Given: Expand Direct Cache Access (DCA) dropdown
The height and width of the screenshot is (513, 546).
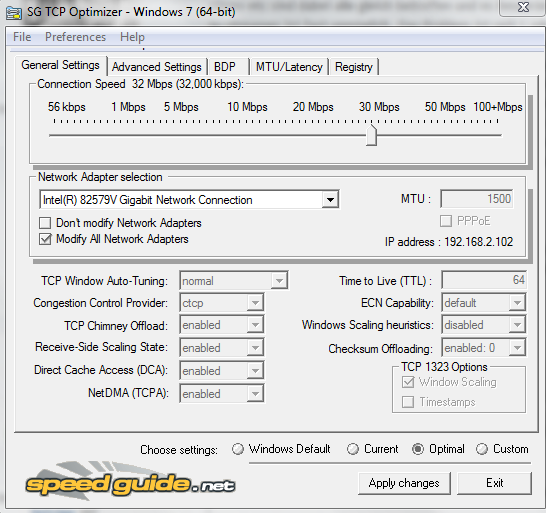Looking at the screenshot, I should [x=255, y=371].
